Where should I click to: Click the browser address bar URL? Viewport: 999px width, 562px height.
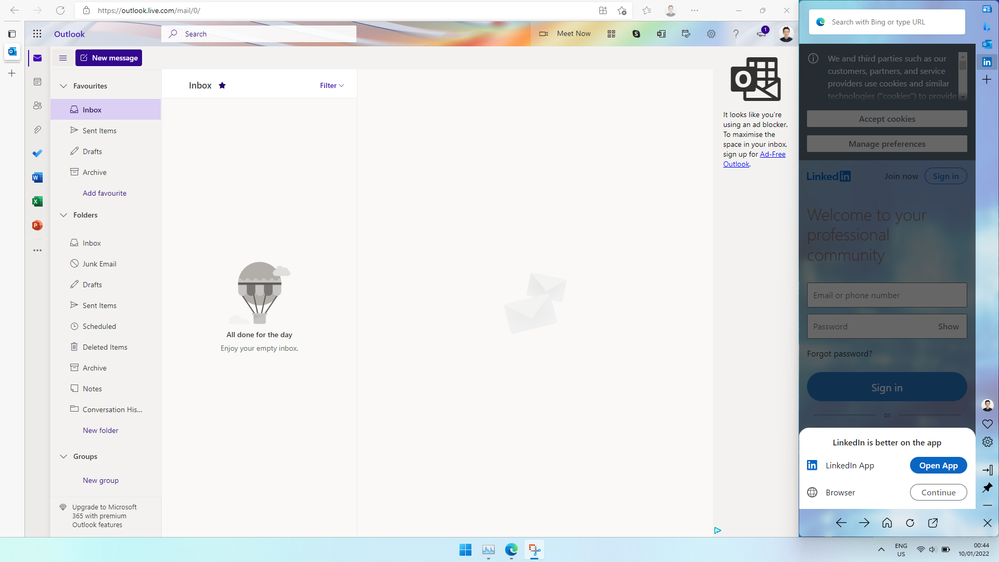(x=148, y=10)
